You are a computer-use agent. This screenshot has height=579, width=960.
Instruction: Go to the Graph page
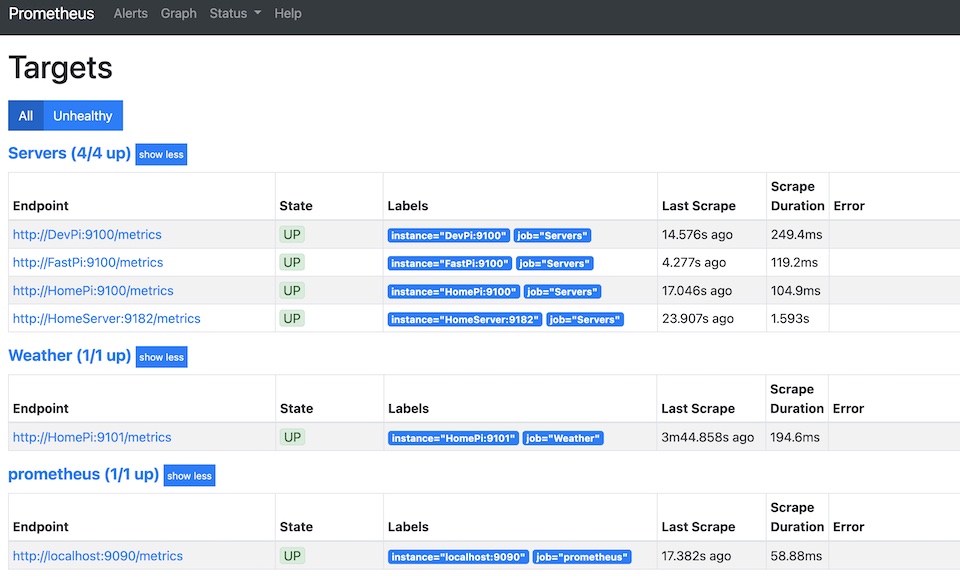click(179, 13)
